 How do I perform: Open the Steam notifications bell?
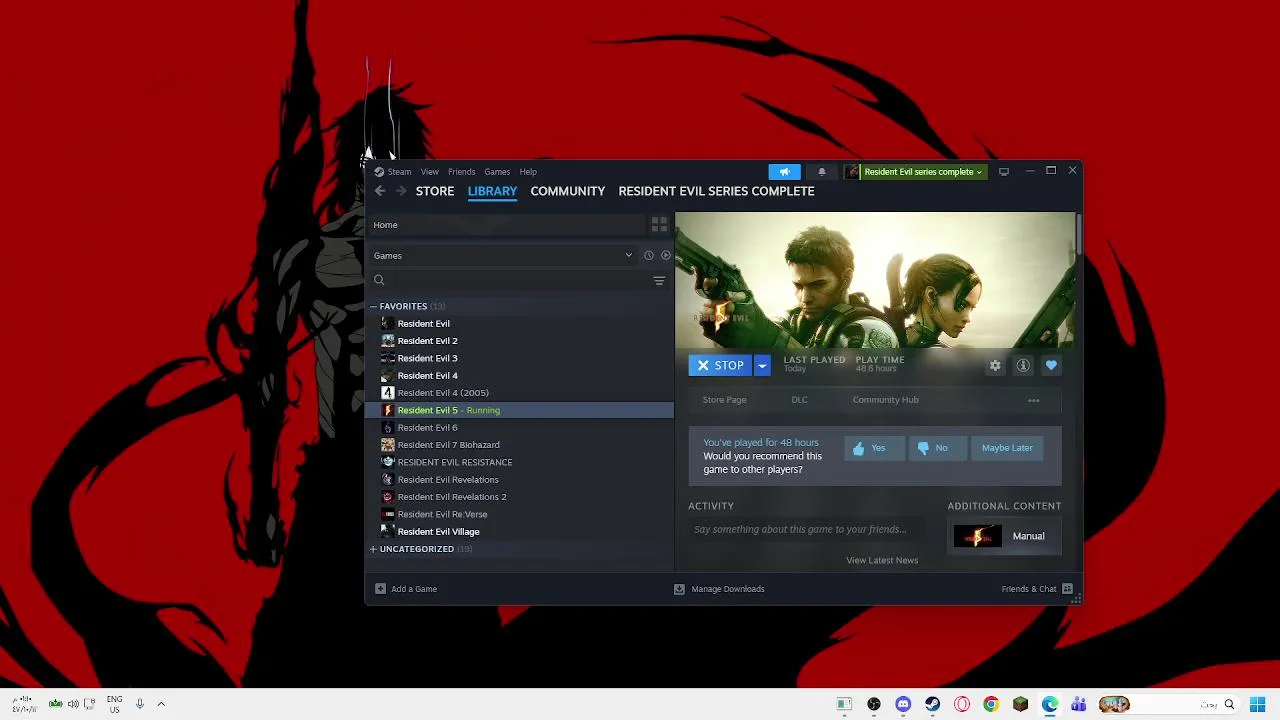coord(822,172)
